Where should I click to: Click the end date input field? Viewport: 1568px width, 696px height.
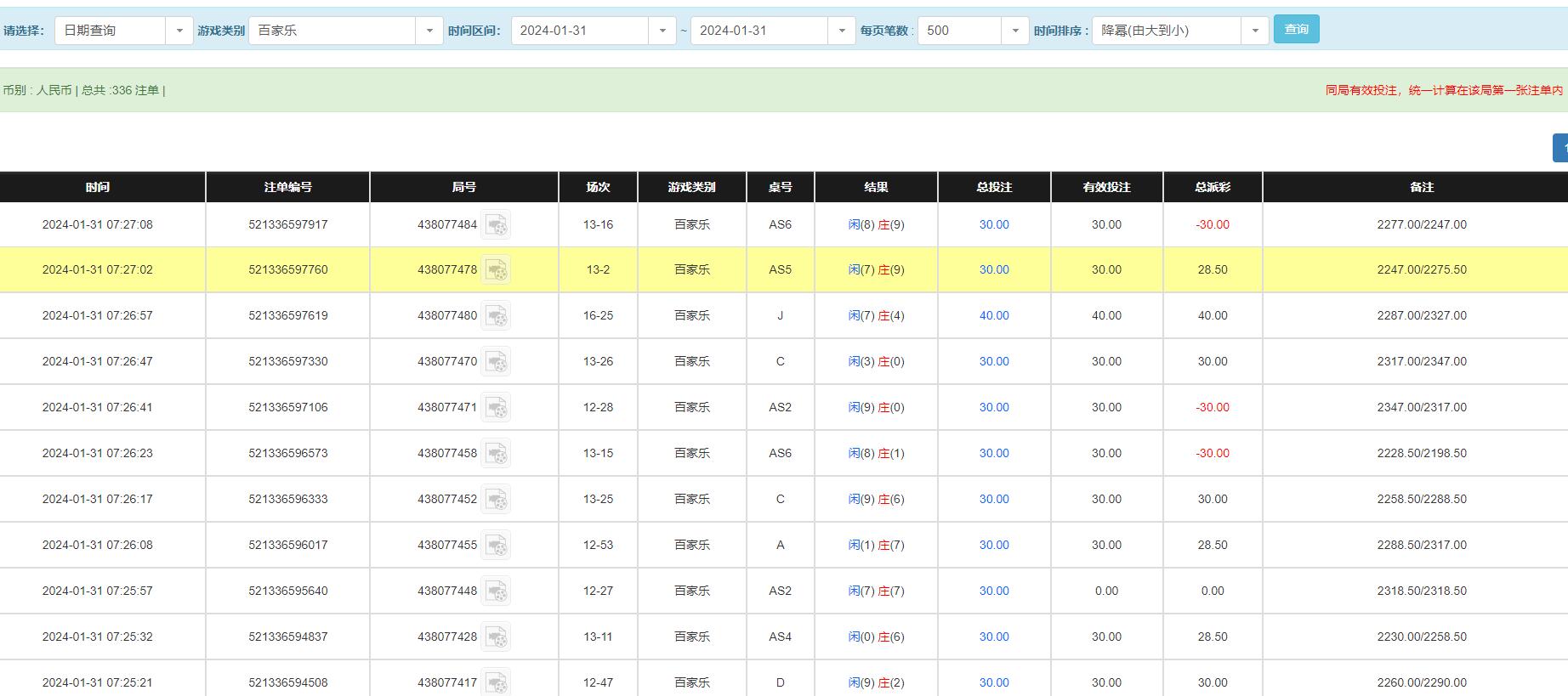(x=760, y=31)
